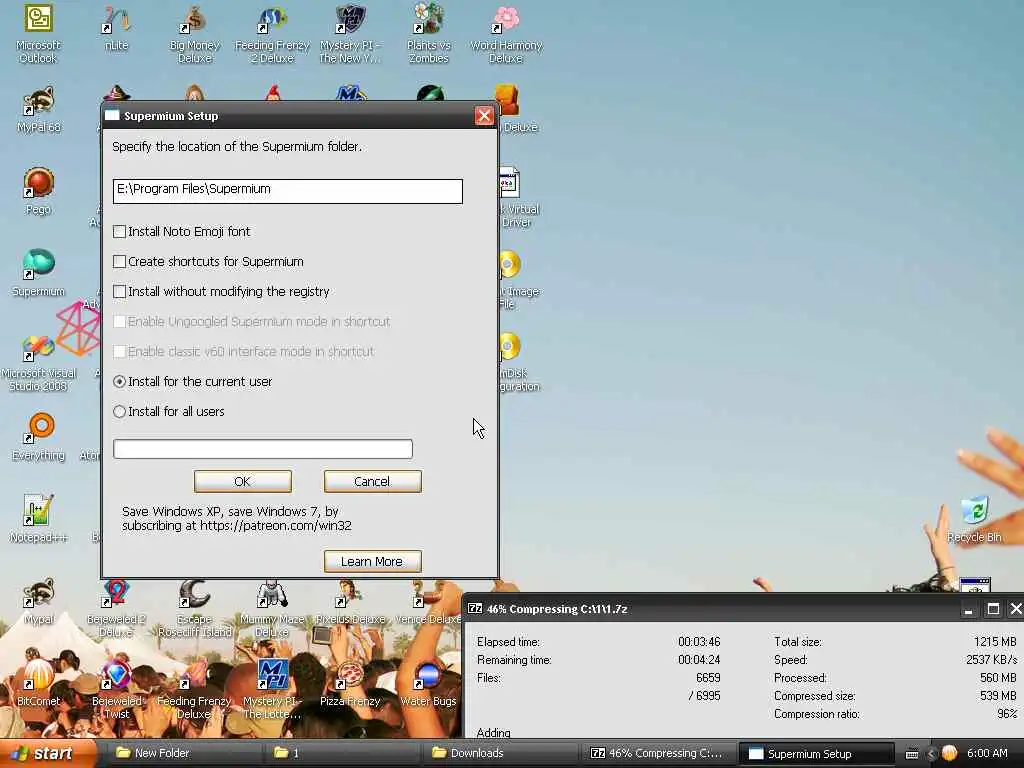Image resolution: width=1024 pixels, height=768 pixels.
Task: Click the setup progress bar
Action: [x=263, y=449]
